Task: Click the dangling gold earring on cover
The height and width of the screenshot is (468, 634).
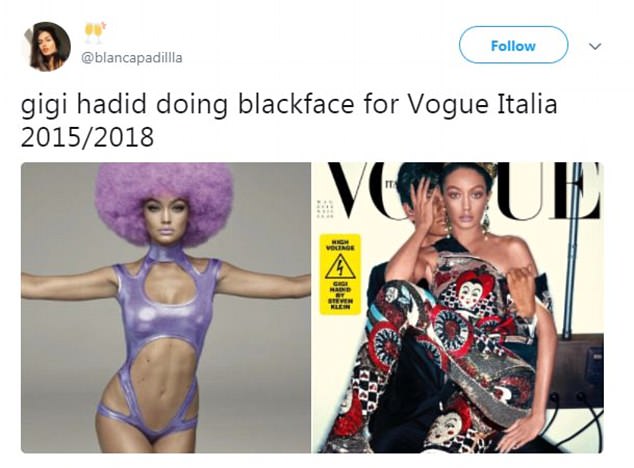Action: tap(486, 222)
